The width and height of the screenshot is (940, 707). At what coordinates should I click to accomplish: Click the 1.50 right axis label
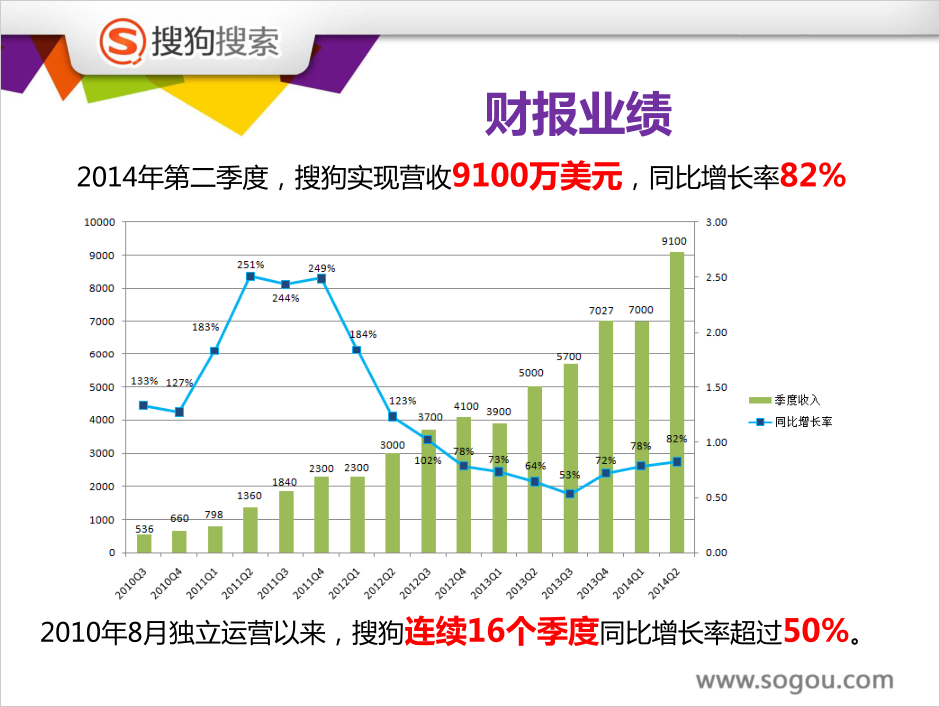(716, 387)
